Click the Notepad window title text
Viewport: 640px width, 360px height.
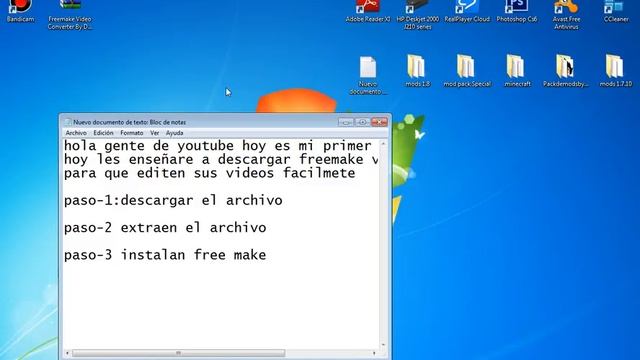129,122
